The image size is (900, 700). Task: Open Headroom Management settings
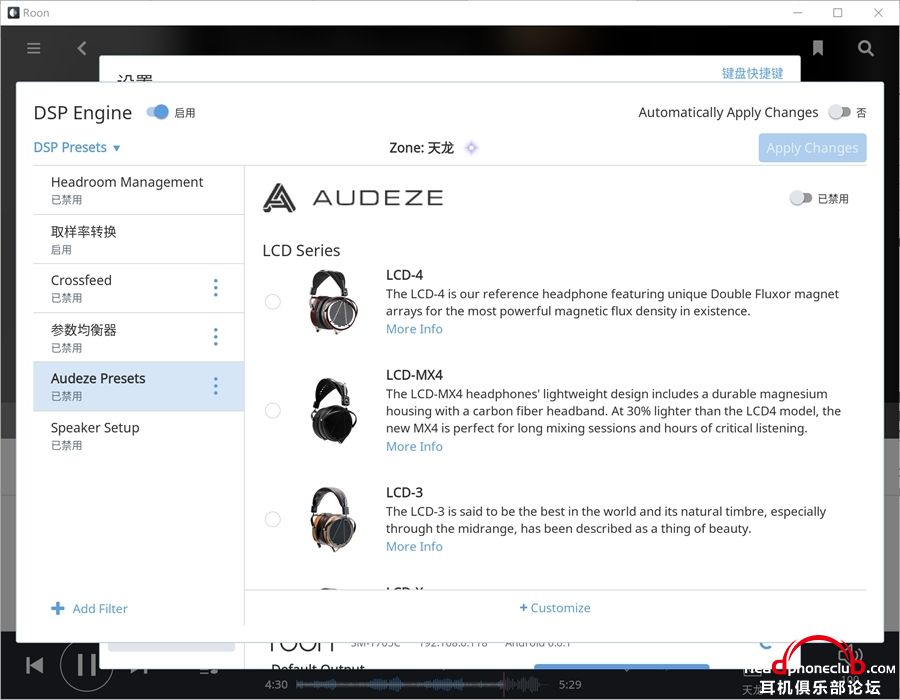click(138, 190)
